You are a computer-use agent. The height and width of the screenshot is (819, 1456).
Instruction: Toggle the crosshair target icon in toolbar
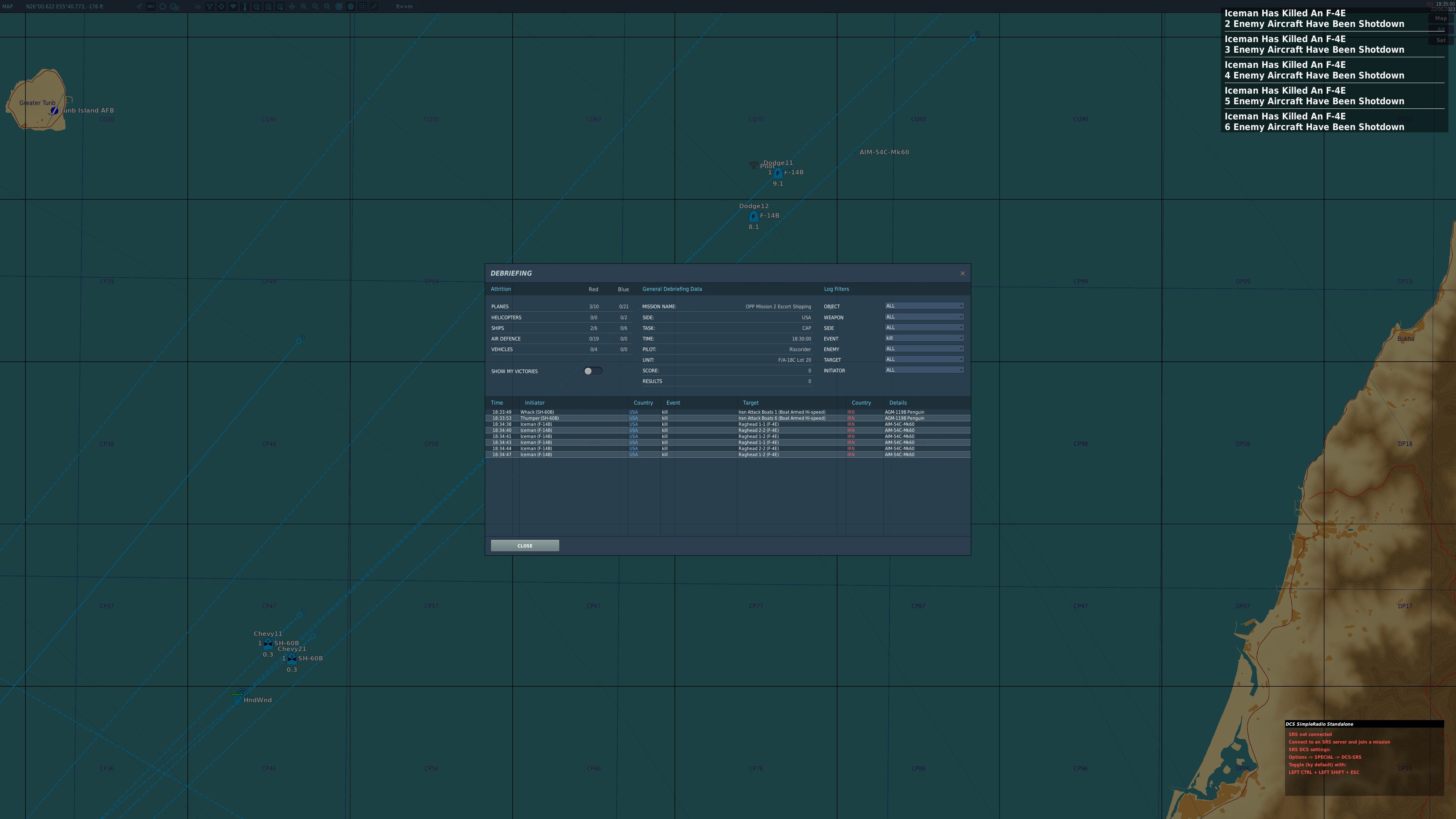221,6
